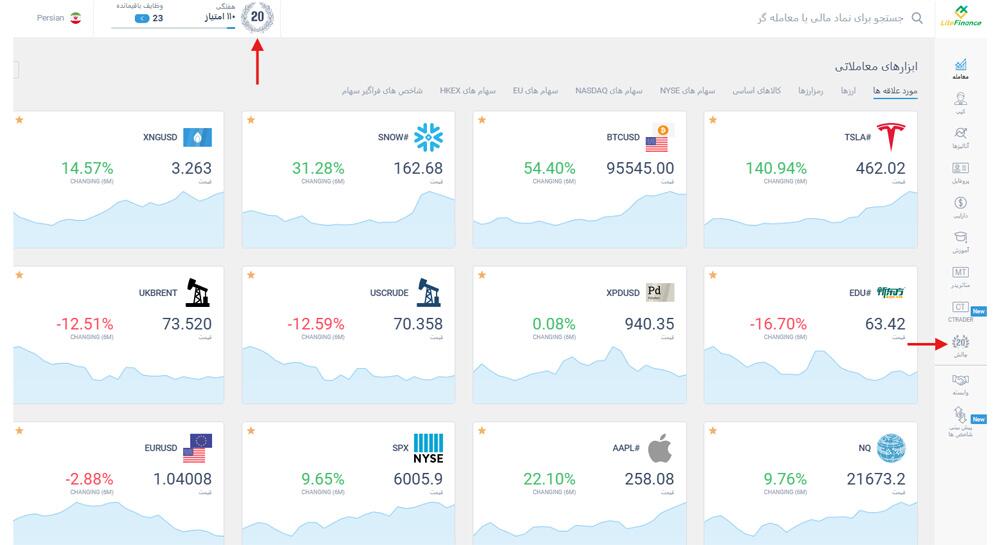
Task: Click the search magnifier icon
Action: tap(917, 18)
